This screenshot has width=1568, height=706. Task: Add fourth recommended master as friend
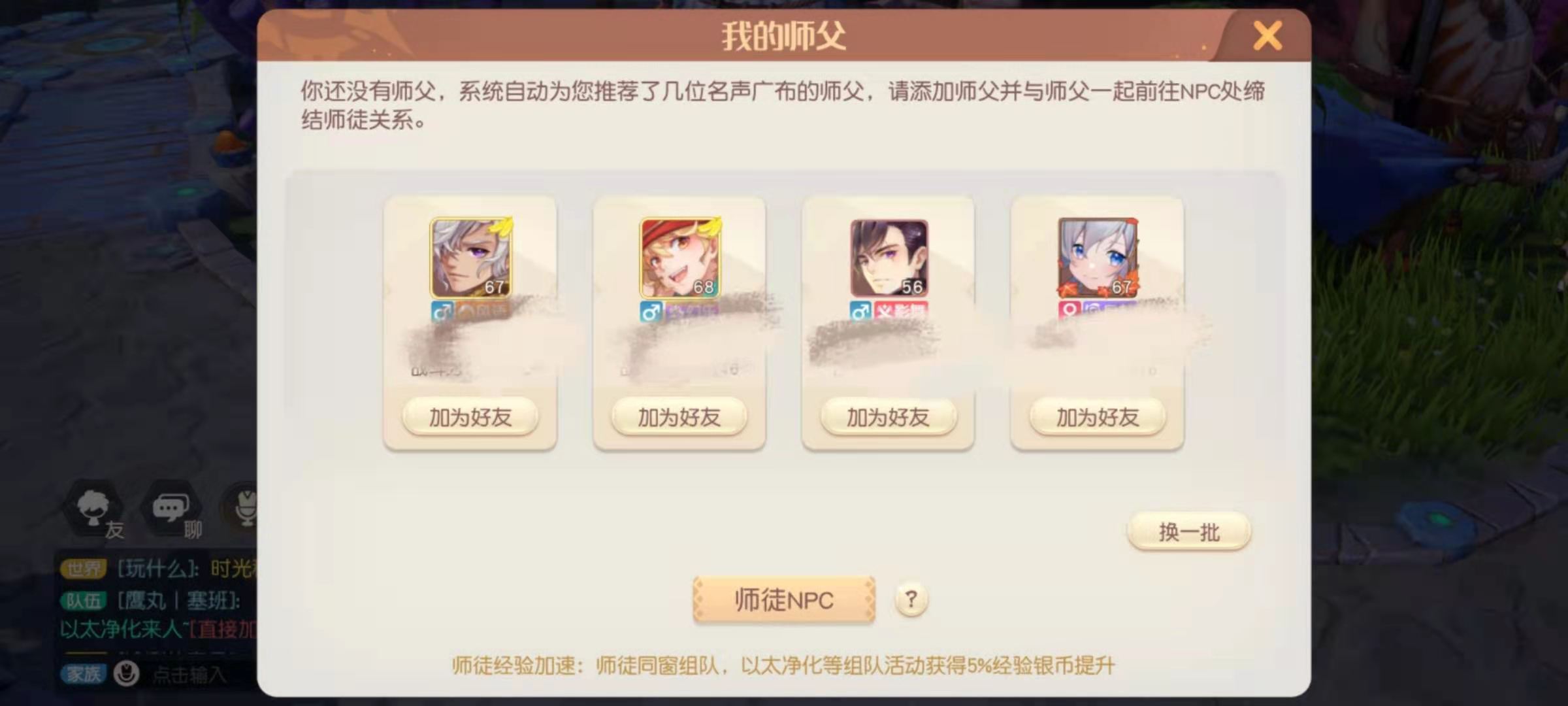pos(1098,416)
